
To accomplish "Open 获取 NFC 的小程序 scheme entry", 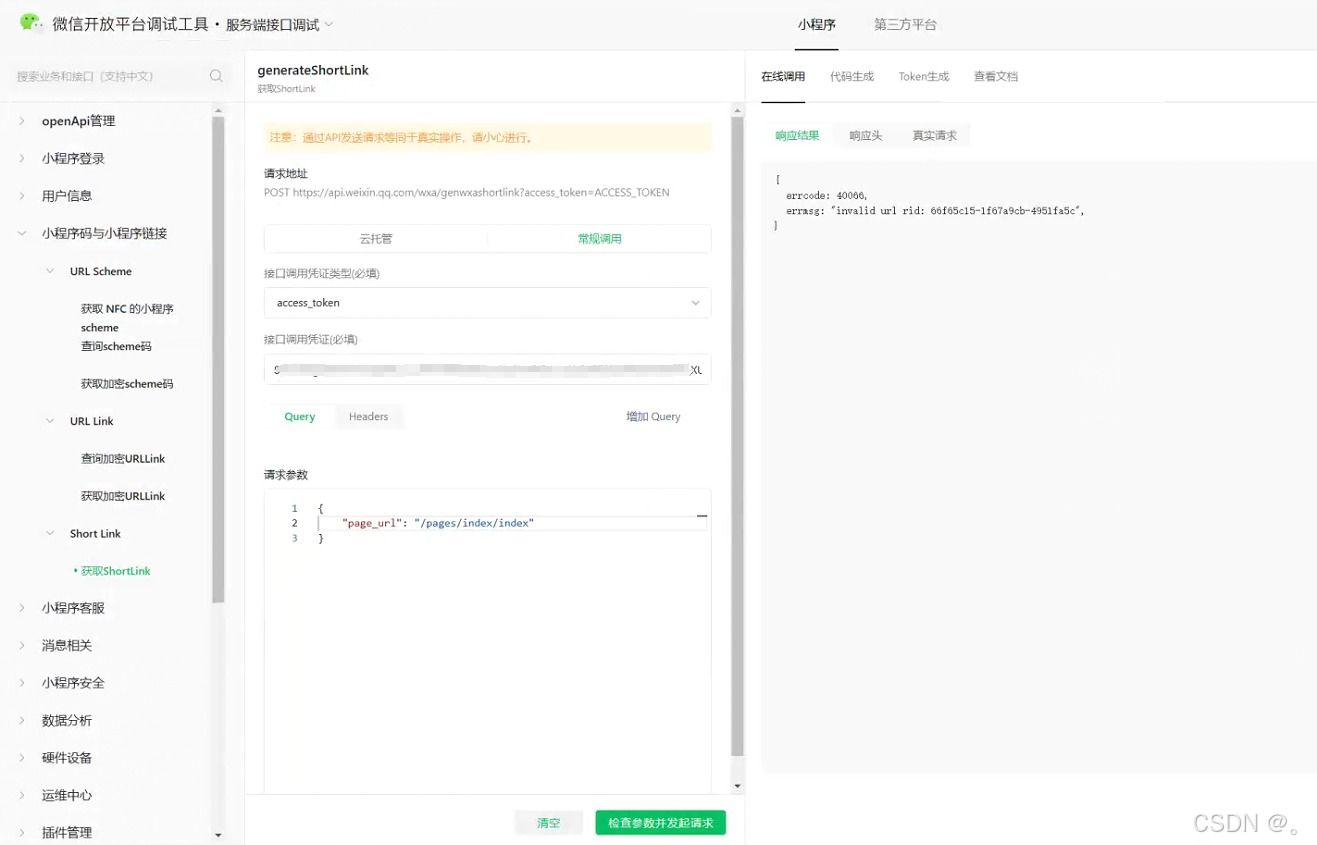I will [127, 318].
